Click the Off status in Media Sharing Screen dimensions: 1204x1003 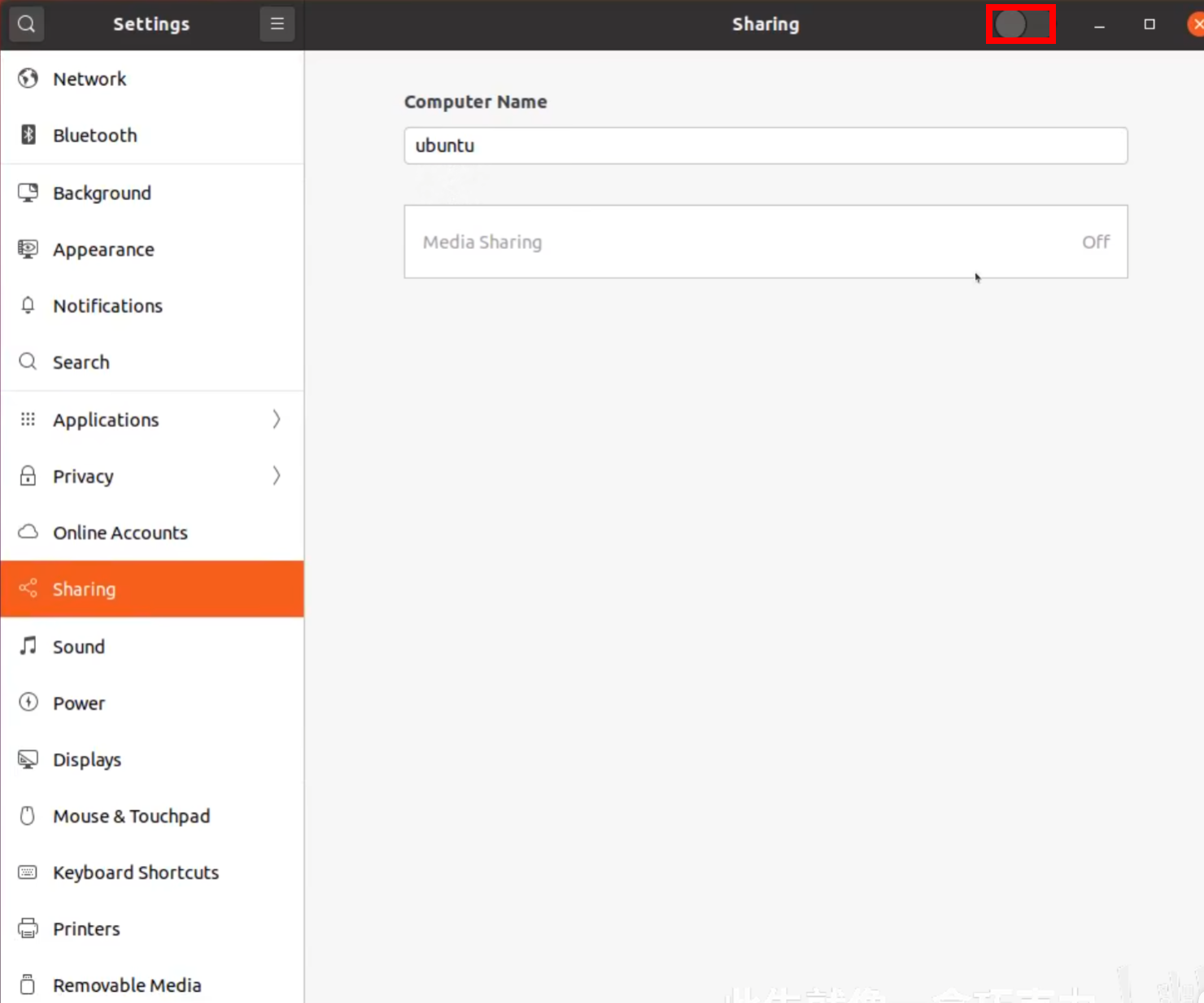tap(1096, 242)
